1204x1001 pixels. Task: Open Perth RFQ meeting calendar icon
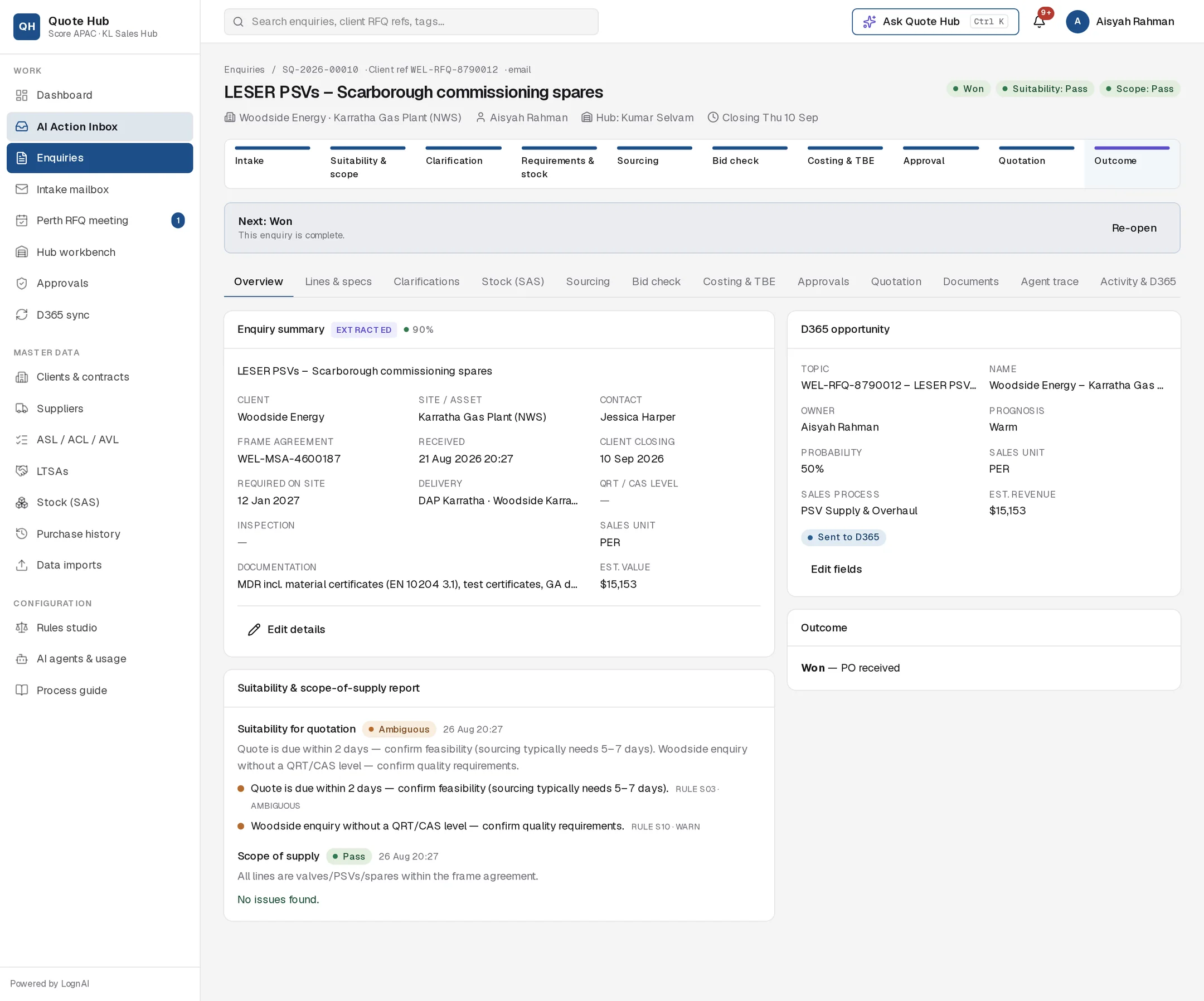[x=22, y=221]
